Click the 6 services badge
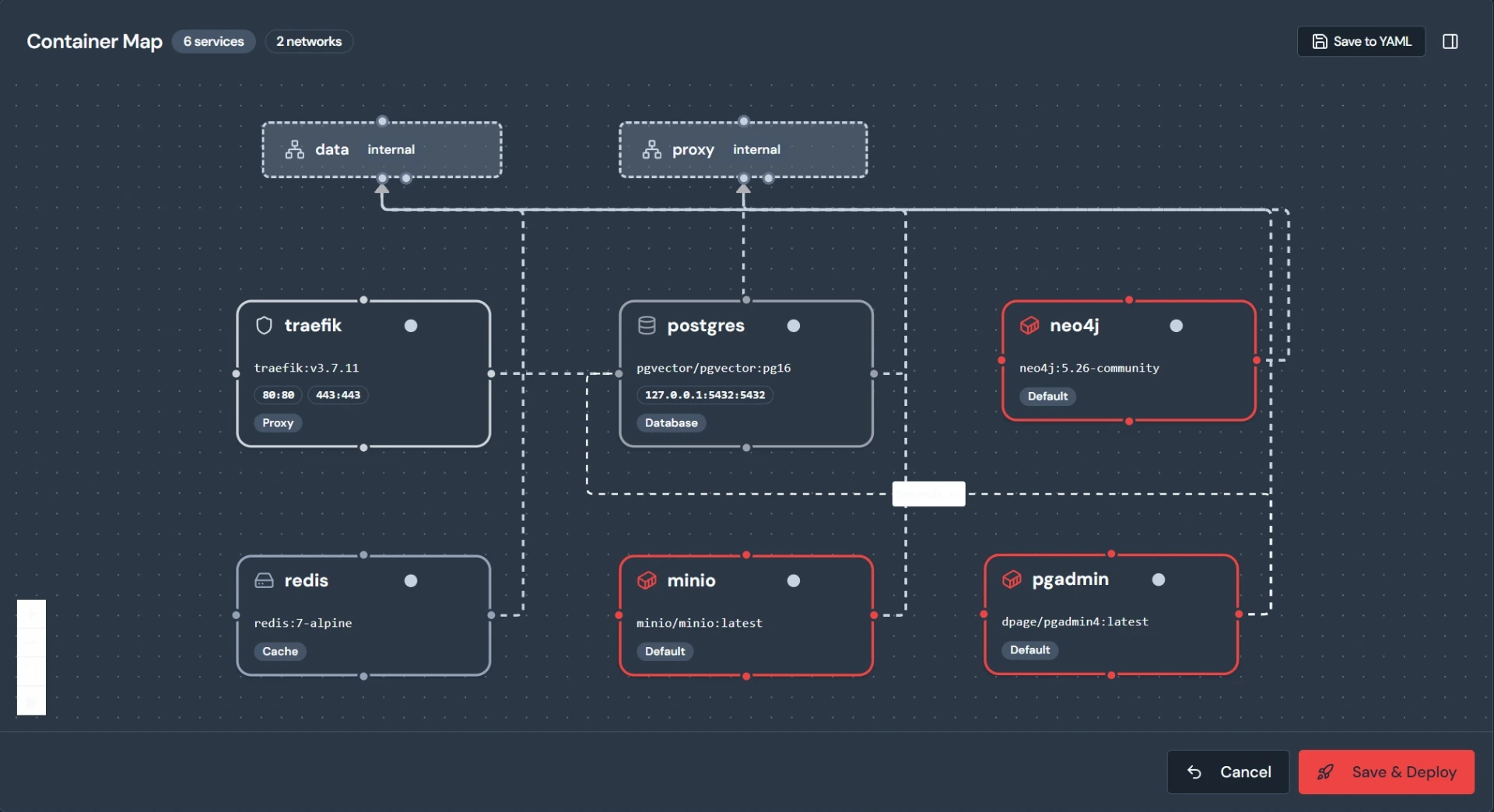Screen dimensions: 1494x812 [x=214, y=41]
